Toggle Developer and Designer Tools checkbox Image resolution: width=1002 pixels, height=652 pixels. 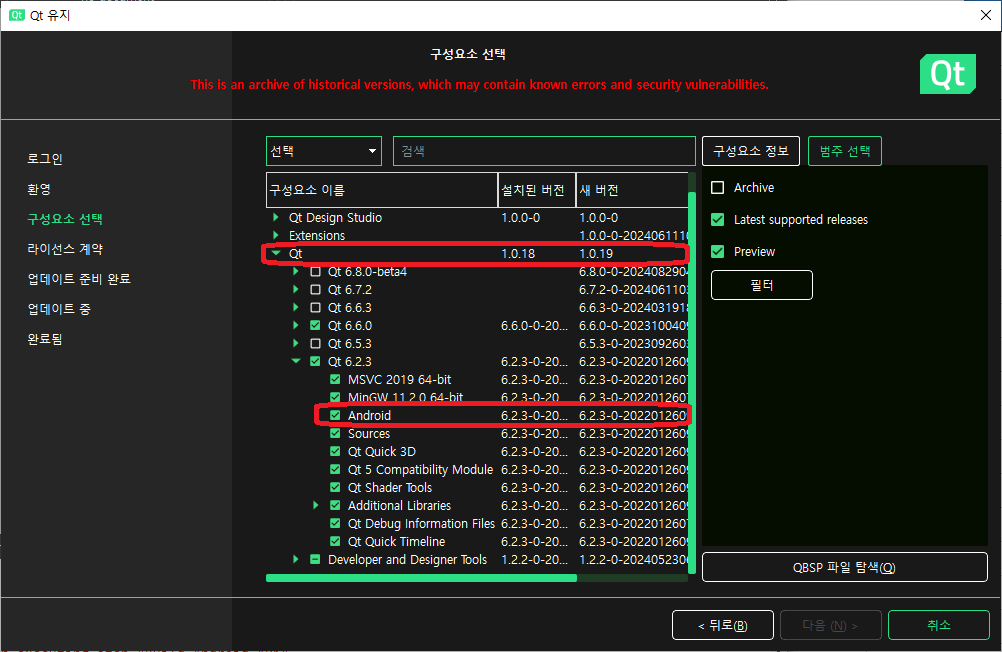315,559
